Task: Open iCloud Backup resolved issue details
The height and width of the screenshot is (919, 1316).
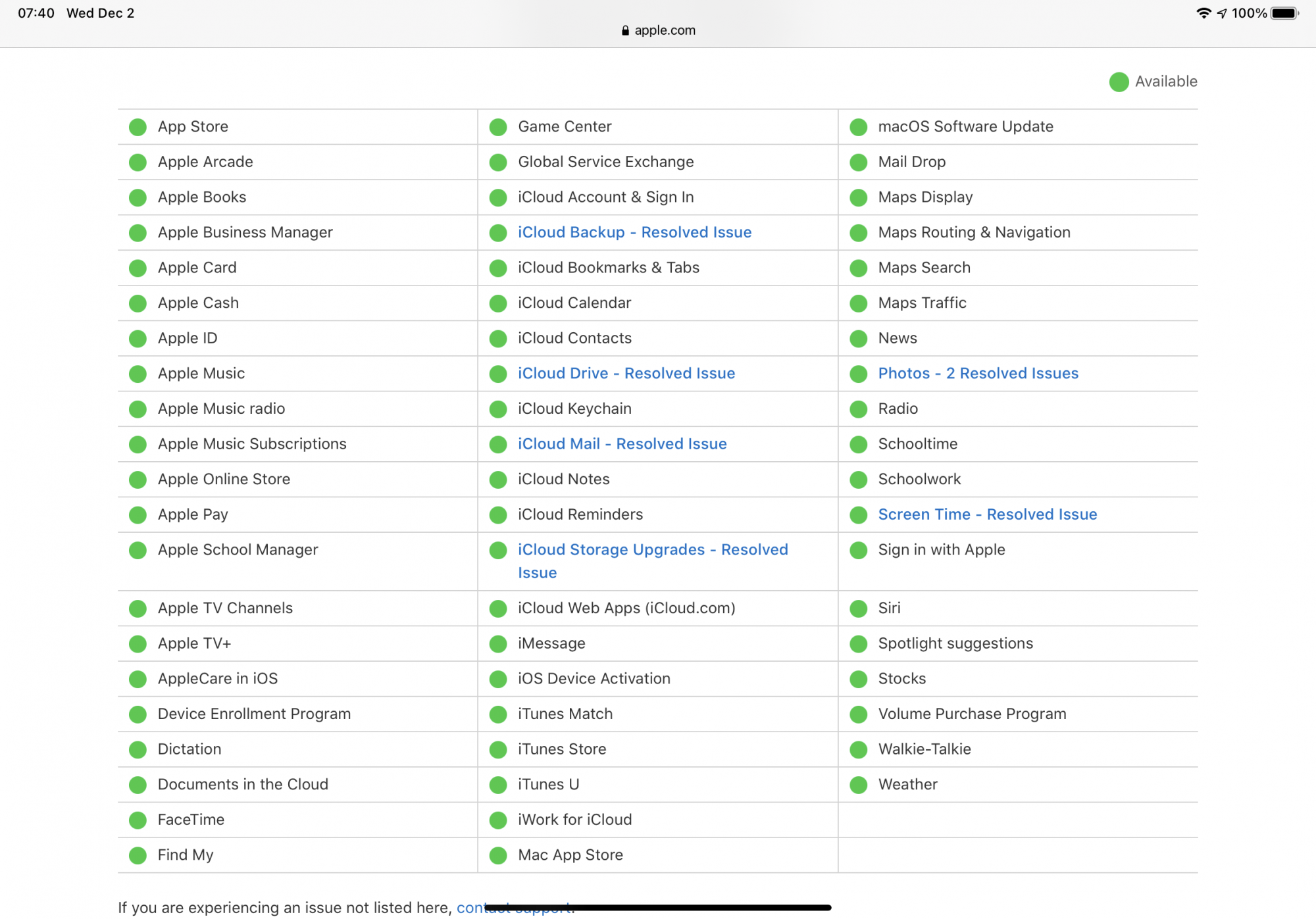Action: (634, 232)
